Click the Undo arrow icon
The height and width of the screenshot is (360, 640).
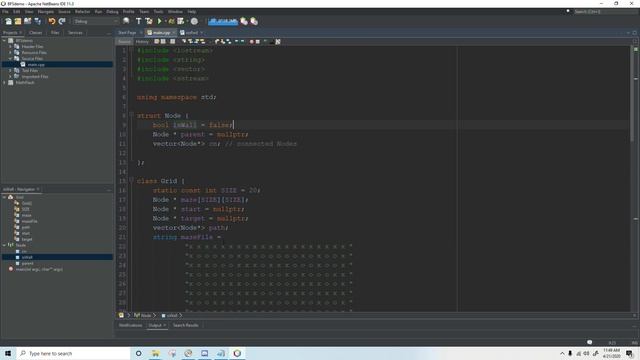click(52, 21)
